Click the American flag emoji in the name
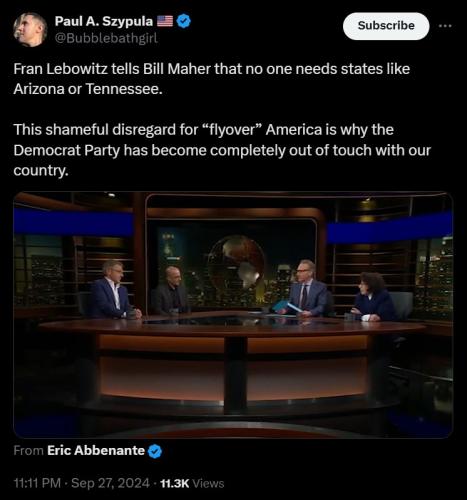This screenshot has height=500, width=467. (165, 21)
